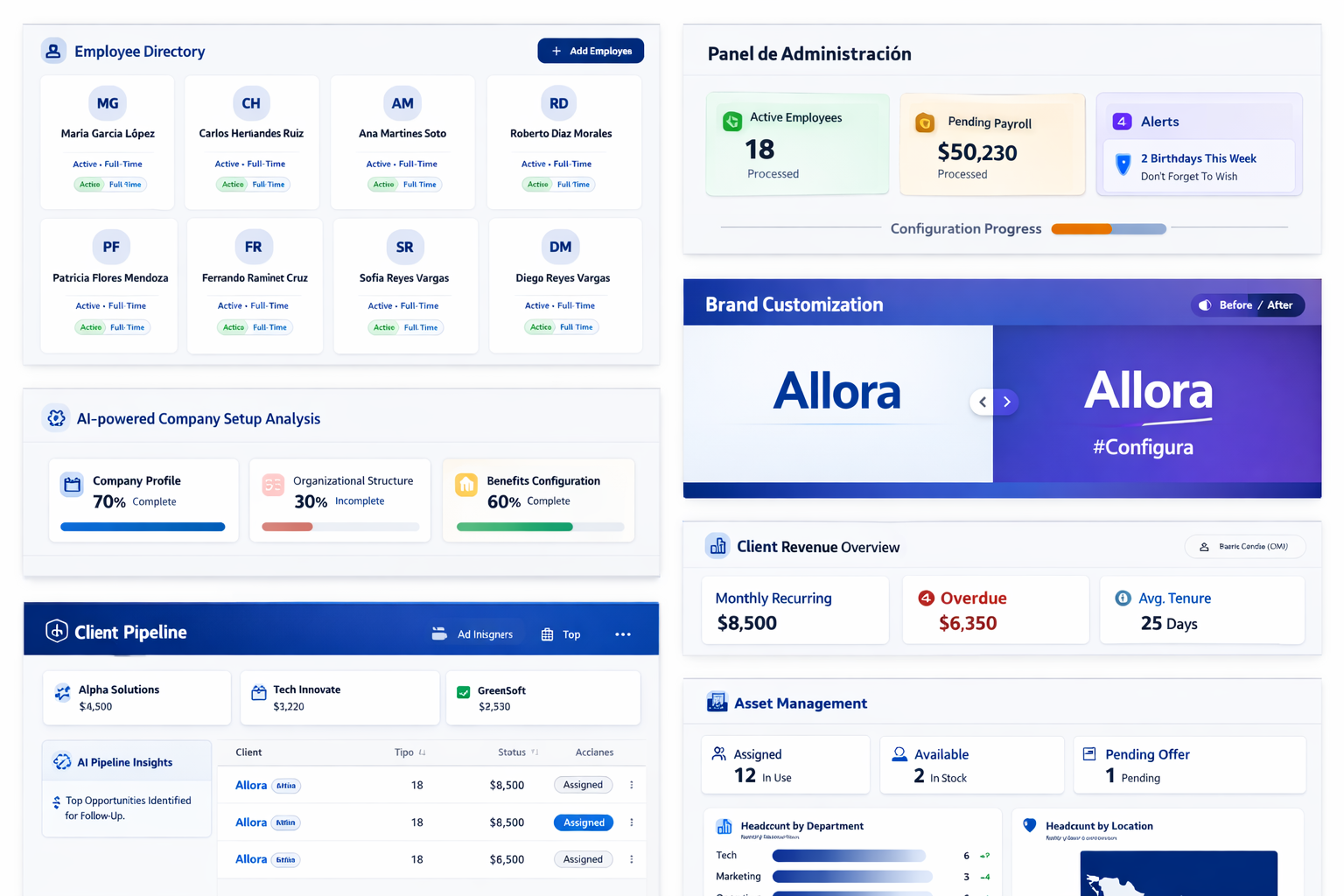Select the AI-powered Company Setup Analysis gear icon

[55, 417]
